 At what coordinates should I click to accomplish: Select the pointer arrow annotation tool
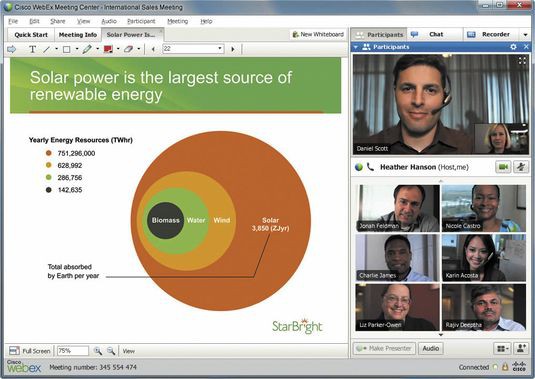click(12, 49)
